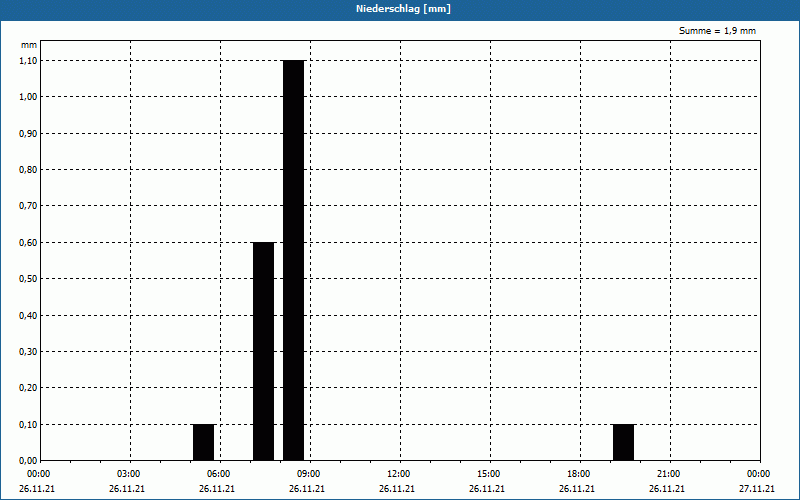Click the 0,70 y-axis label
This screenshot has width=800, height=500.
[x=28, y=206]
